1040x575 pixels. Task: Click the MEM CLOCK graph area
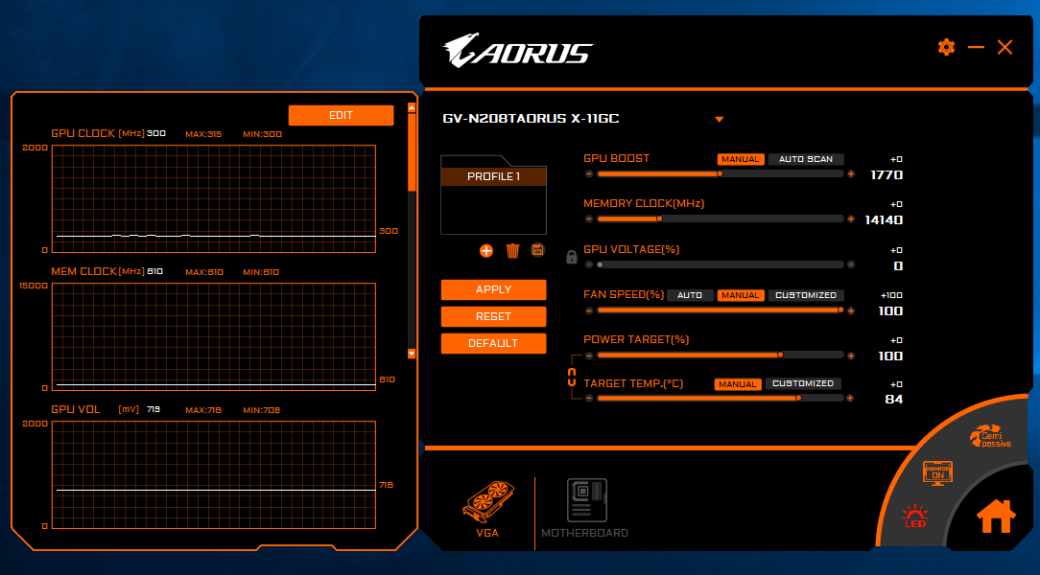pos(214,337)
